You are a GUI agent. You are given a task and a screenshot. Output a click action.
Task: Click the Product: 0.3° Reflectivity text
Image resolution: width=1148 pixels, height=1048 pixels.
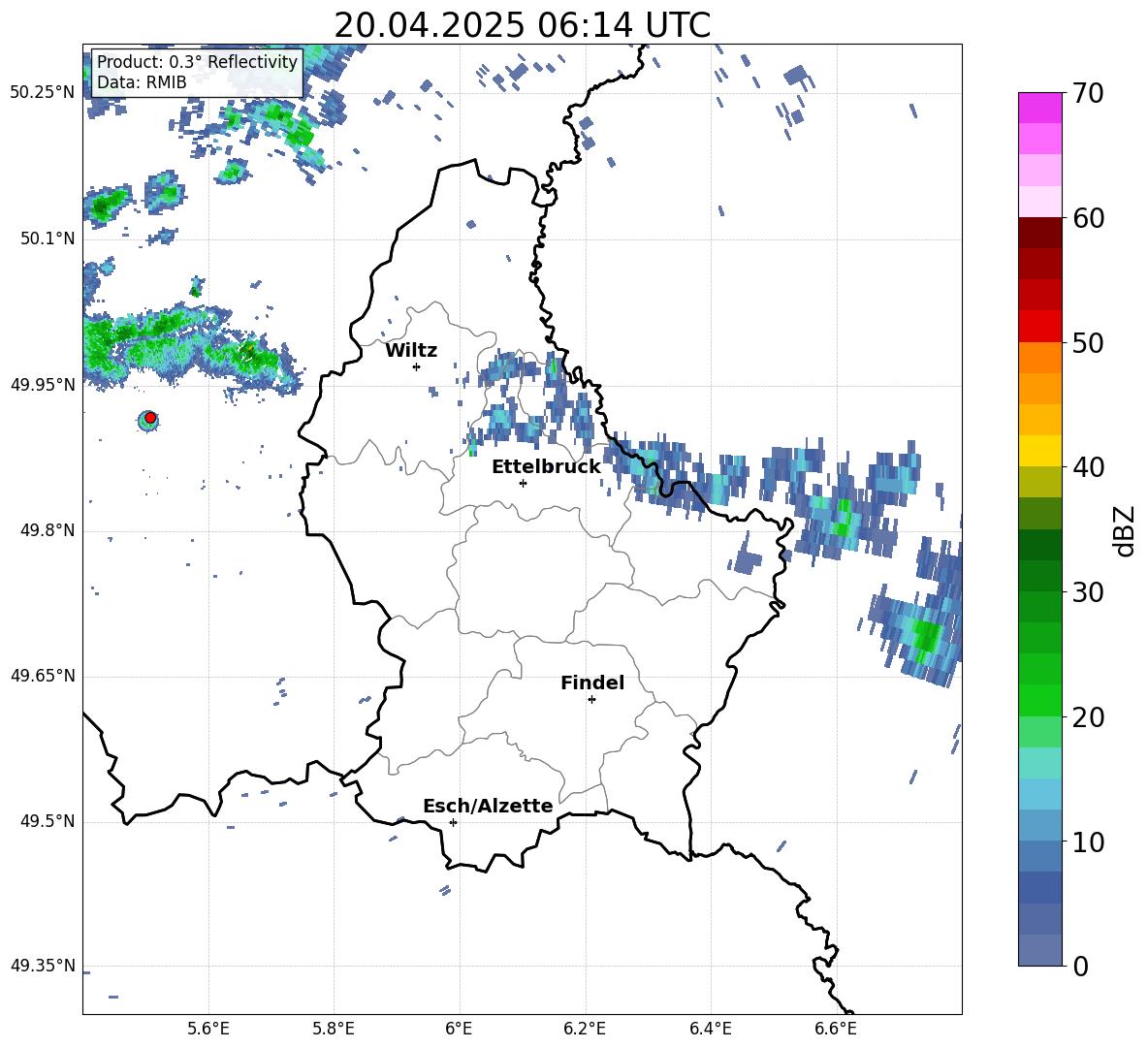[197, 61]
